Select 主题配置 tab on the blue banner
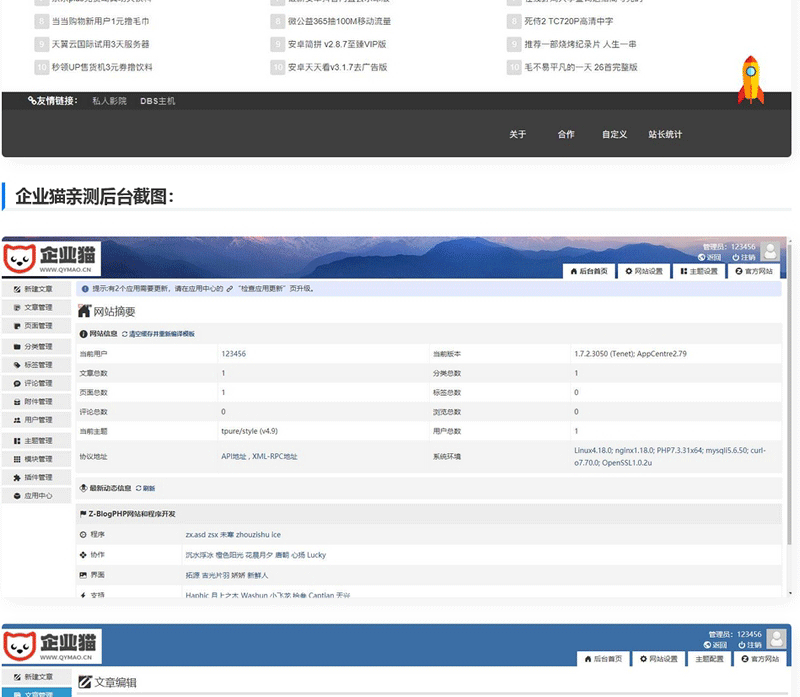 pyautogui.click(x=709, y=659)
